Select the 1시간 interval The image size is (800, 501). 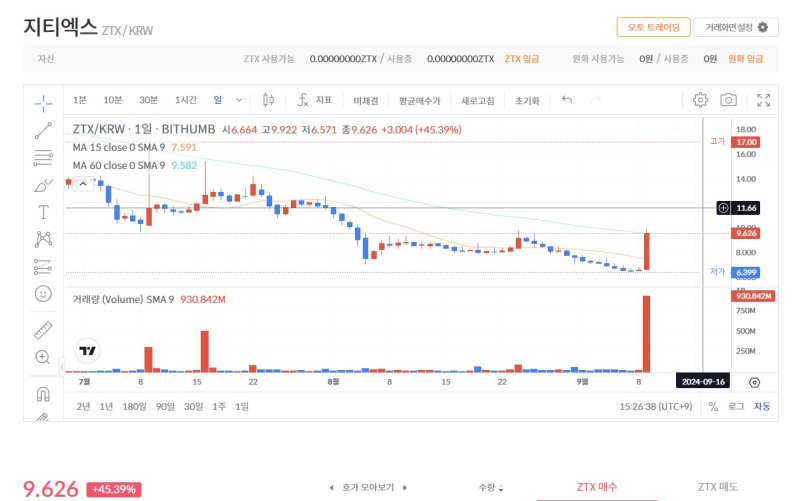[x=186, y=100]
